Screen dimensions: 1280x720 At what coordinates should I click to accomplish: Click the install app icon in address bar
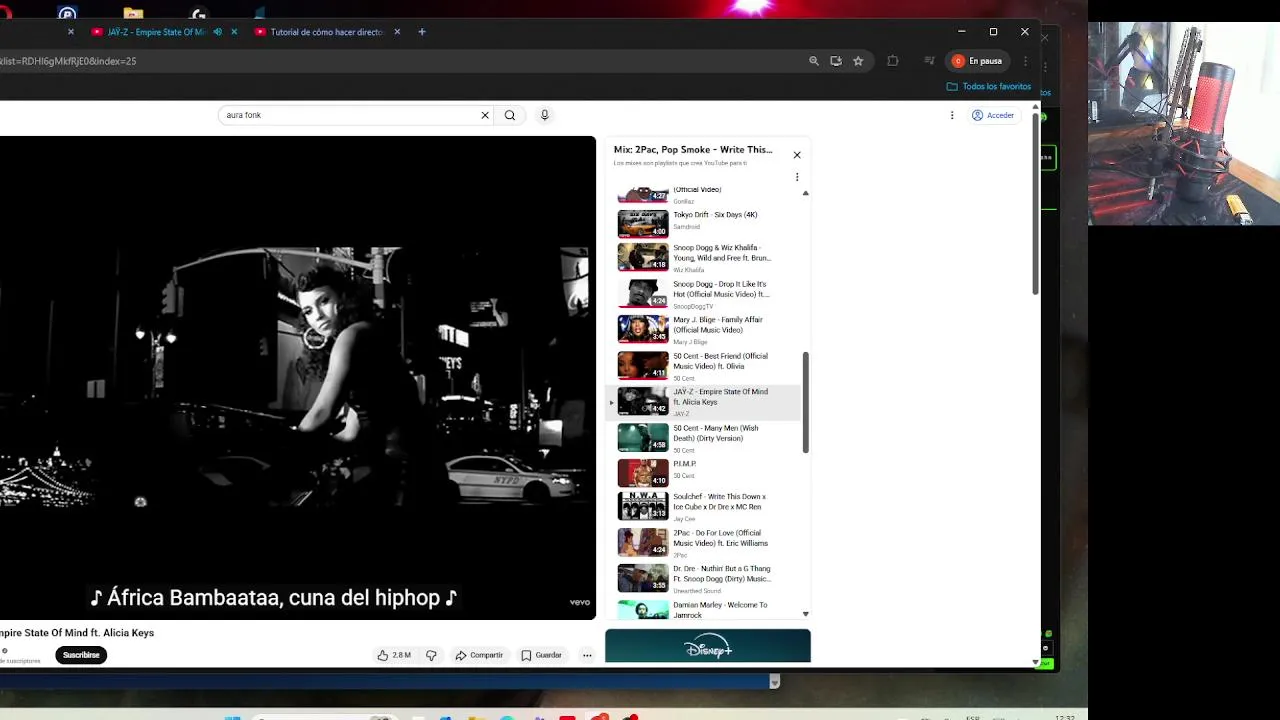836,61
